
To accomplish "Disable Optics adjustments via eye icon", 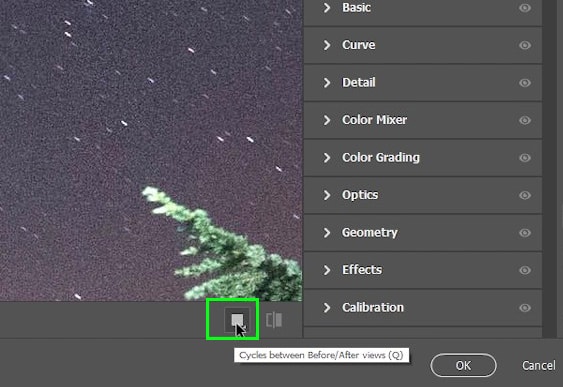I will click(x=525, y=195).
